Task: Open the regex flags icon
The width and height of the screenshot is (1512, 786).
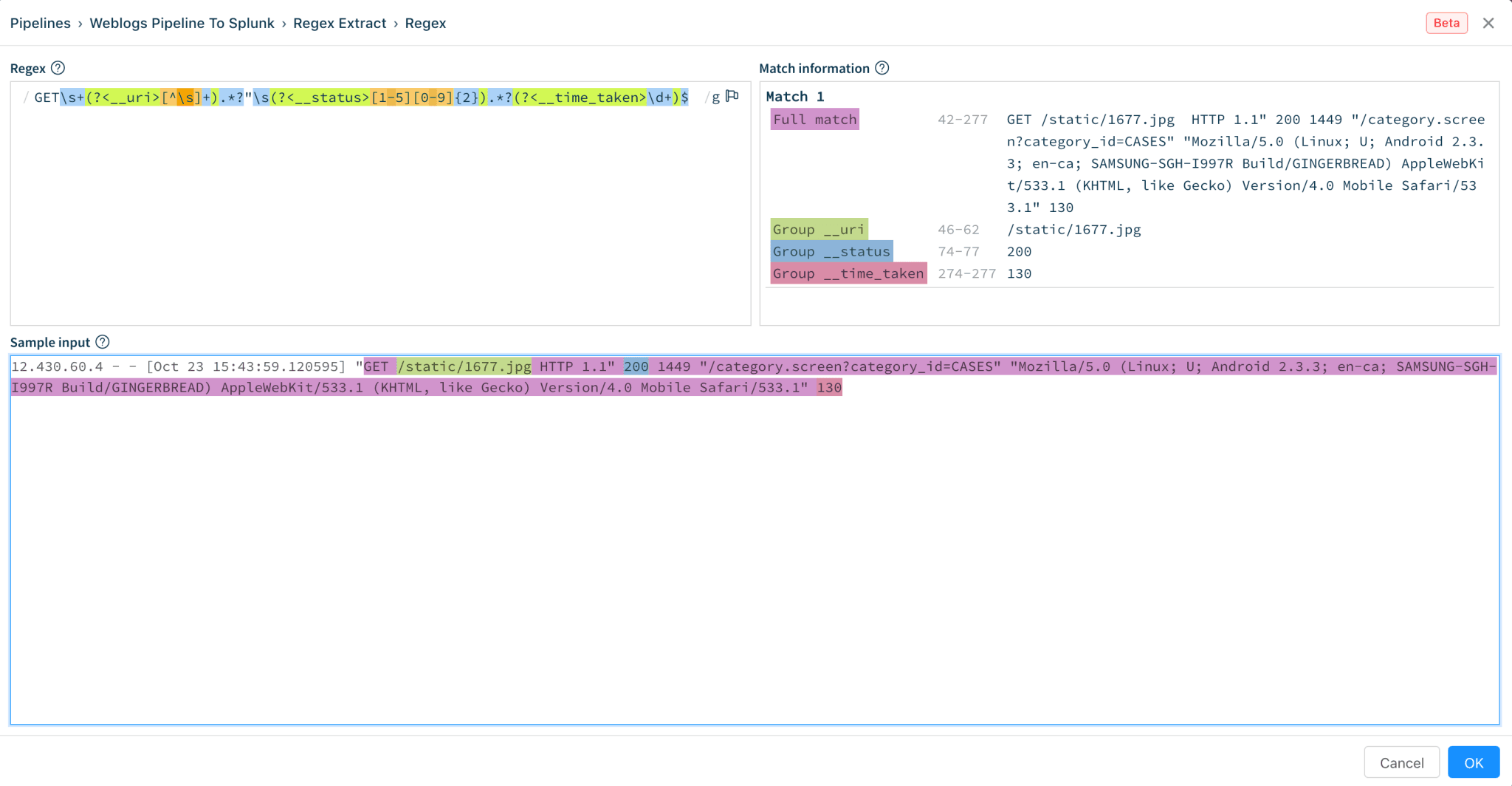Action: click(x=732, y=97)
